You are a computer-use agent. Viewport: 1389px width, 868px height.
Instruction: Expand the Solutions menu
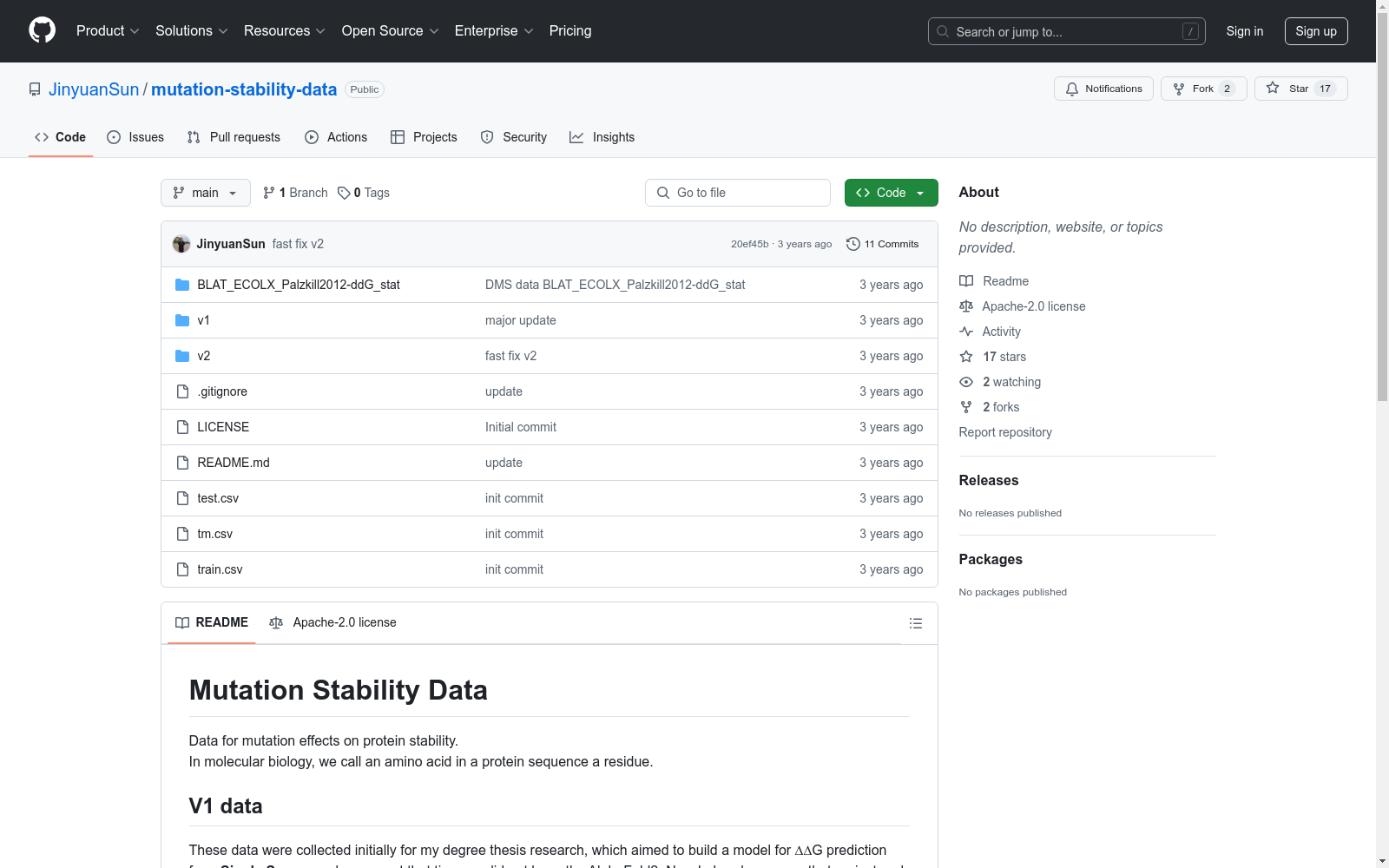coord(192,31)
